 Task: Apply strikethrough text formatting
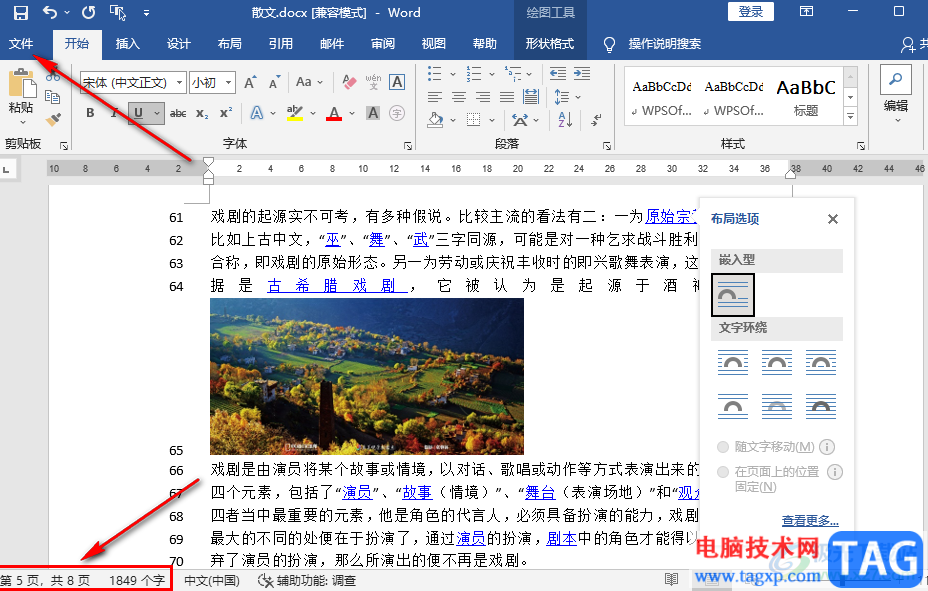coord(178,113)
